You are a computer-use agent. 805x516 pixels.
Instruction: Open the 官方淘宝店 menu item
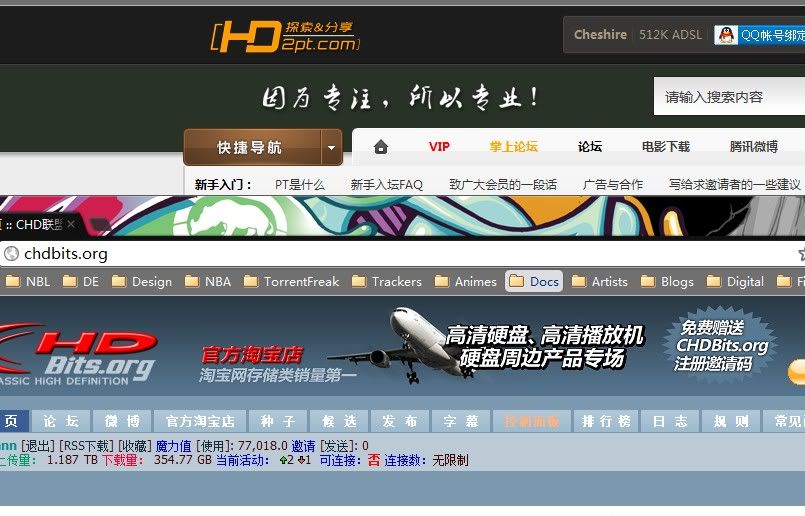click(x=200, y=421)
